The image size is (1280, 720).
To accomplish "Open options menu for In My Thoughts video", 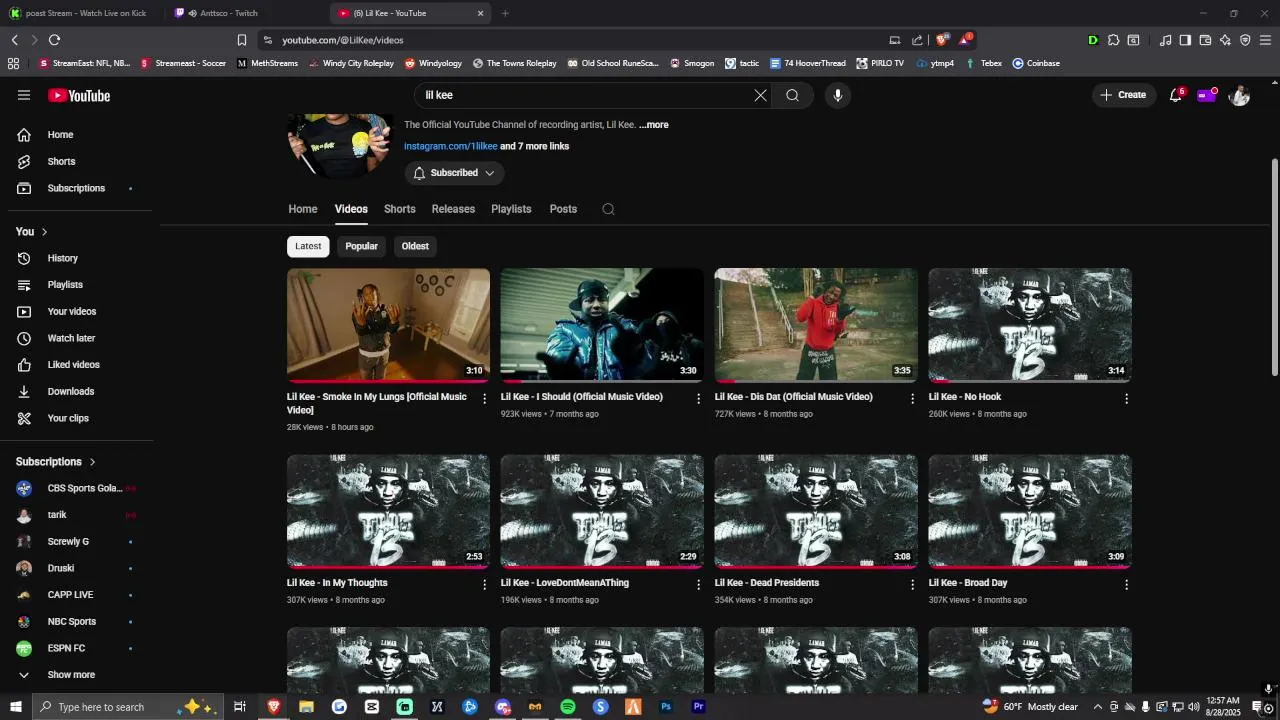I will (485, 584).
